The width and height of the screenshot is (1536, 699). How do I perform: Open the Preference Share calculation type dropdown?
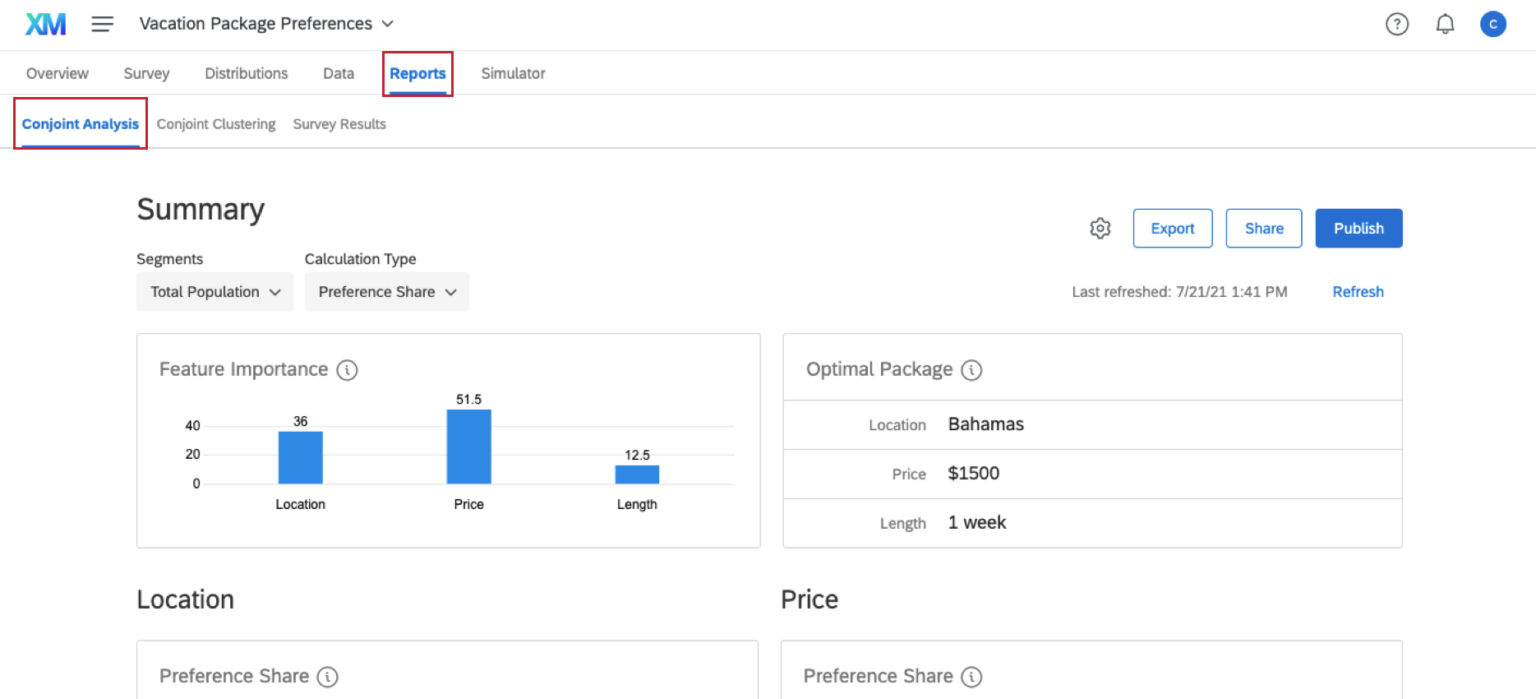(387, 291)
